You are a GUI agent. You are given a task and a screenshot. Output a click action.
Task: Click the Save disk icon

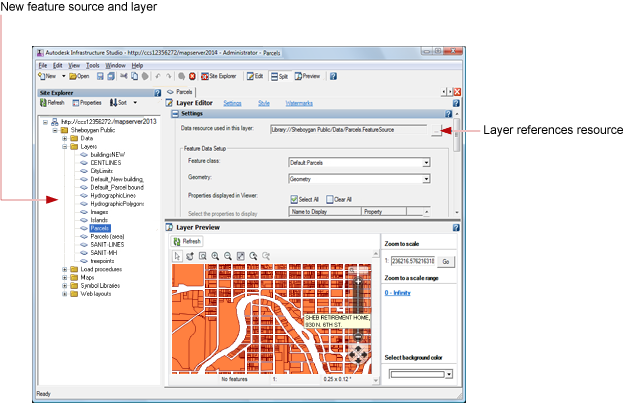click(100, 76)
